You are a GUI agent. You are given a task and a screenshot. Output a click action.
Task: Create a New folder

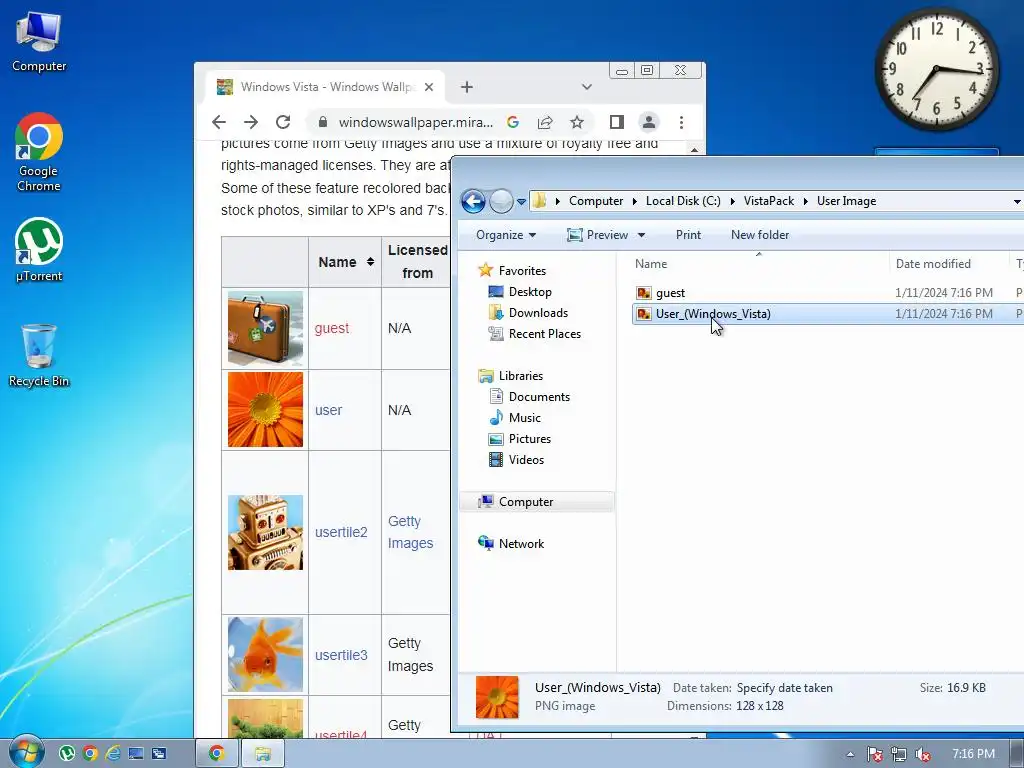click(x=760, y=235)
